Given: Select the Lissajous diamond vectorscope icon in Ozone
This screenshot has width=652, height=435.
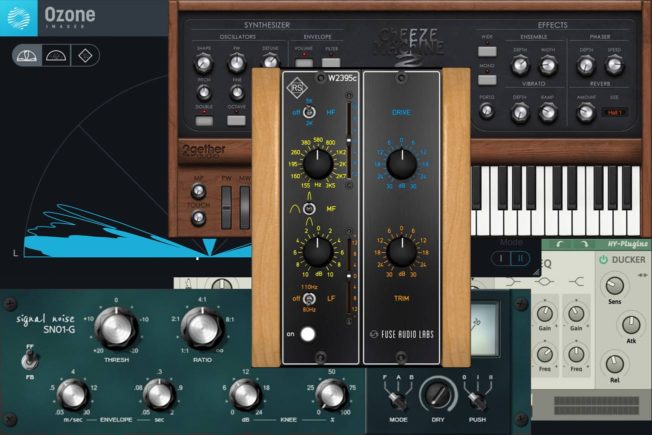Looking at the screenshot, I should (85, 55).
